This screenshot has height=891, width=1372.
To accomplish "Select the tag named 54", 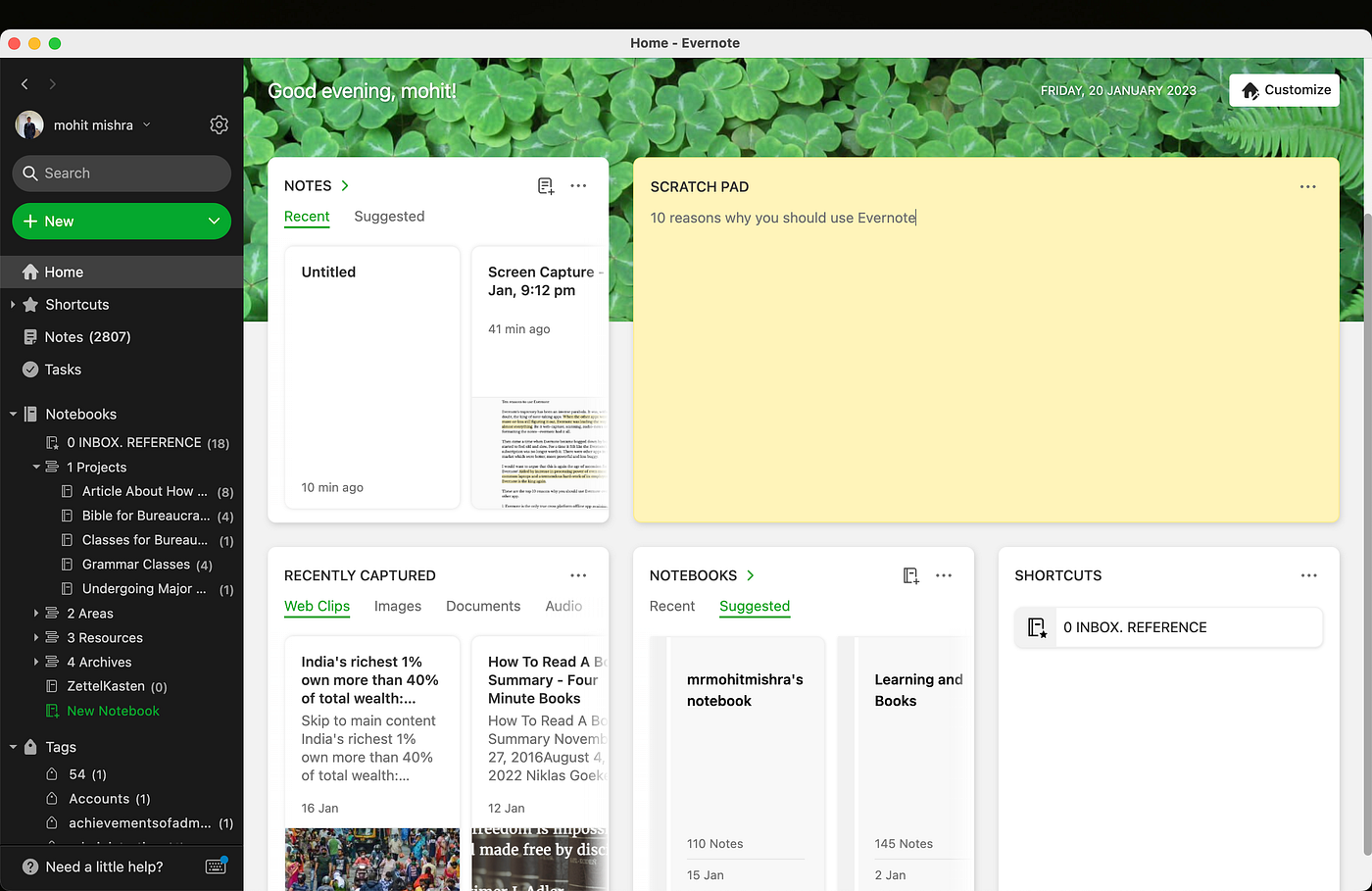I will coord(76,774).
